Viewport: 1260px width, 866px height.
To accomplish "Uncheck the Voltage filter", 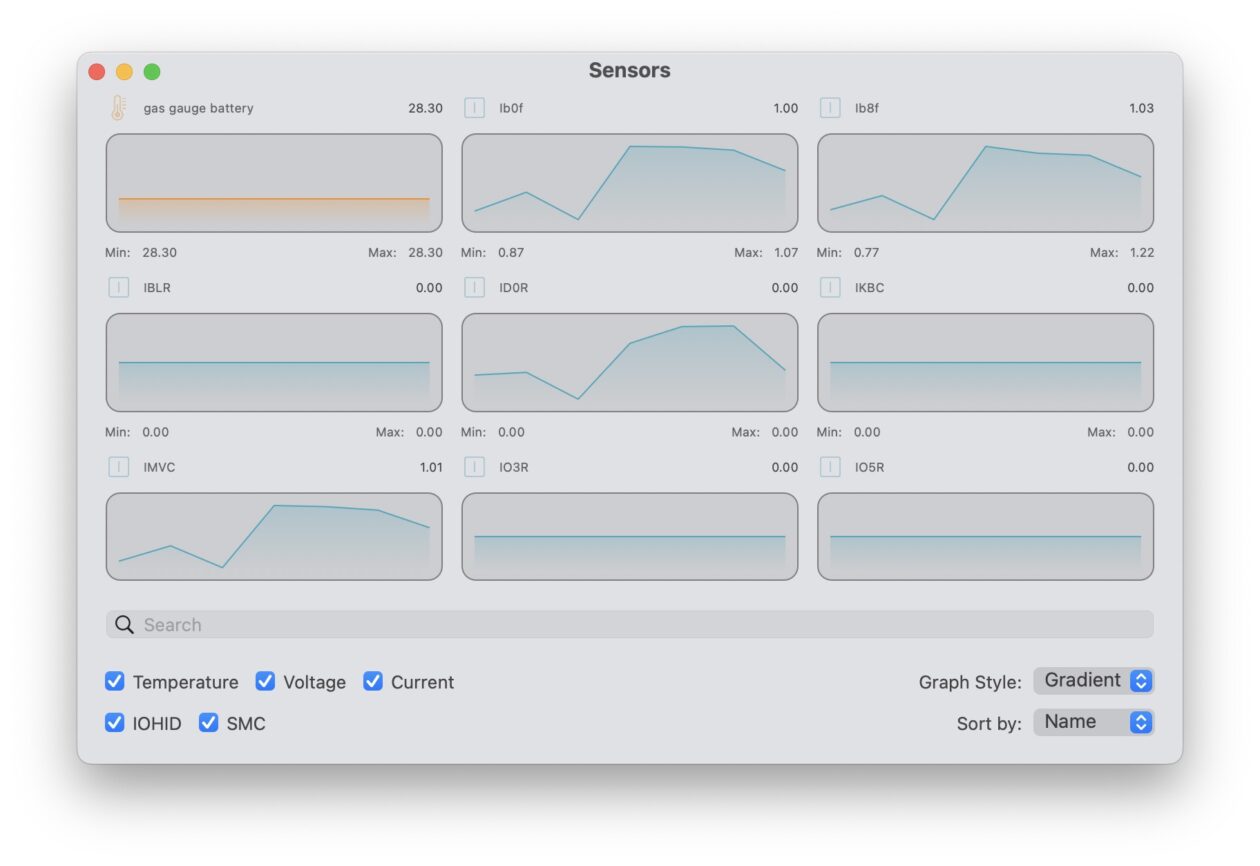I will (x=265, y=682).
